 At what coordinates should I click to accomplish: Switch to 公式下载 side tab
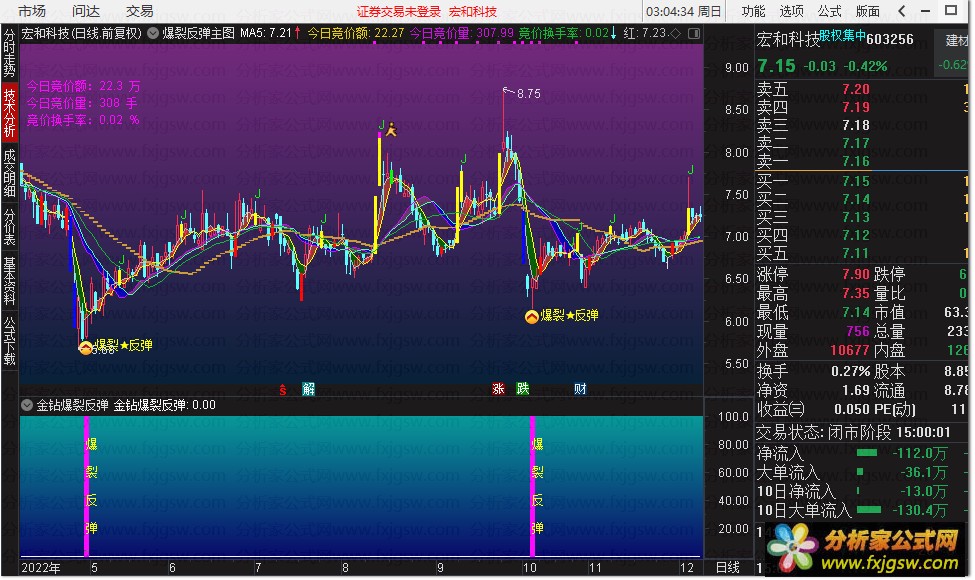click(9, 341)
